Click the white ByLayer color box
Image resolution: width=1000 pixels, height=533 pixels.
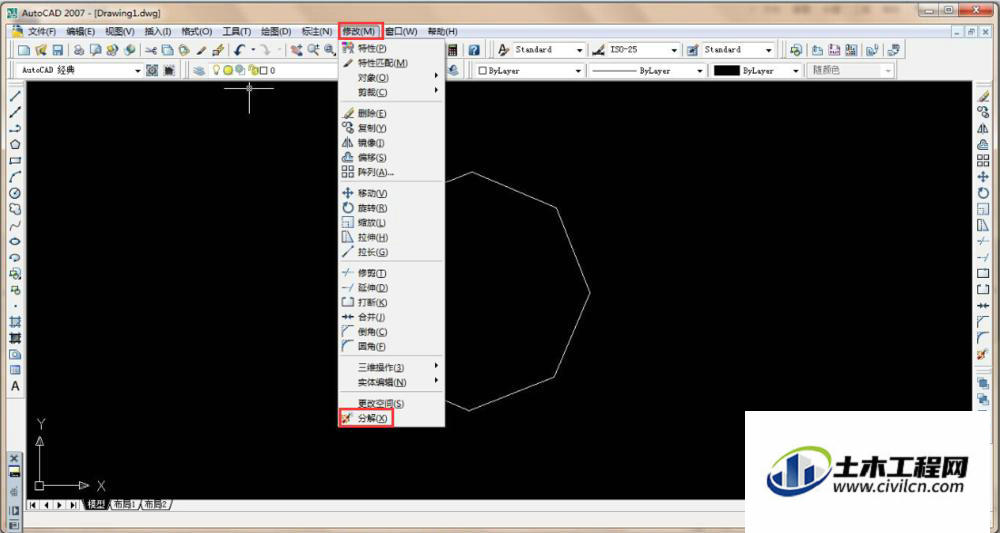tap(482, 71)
